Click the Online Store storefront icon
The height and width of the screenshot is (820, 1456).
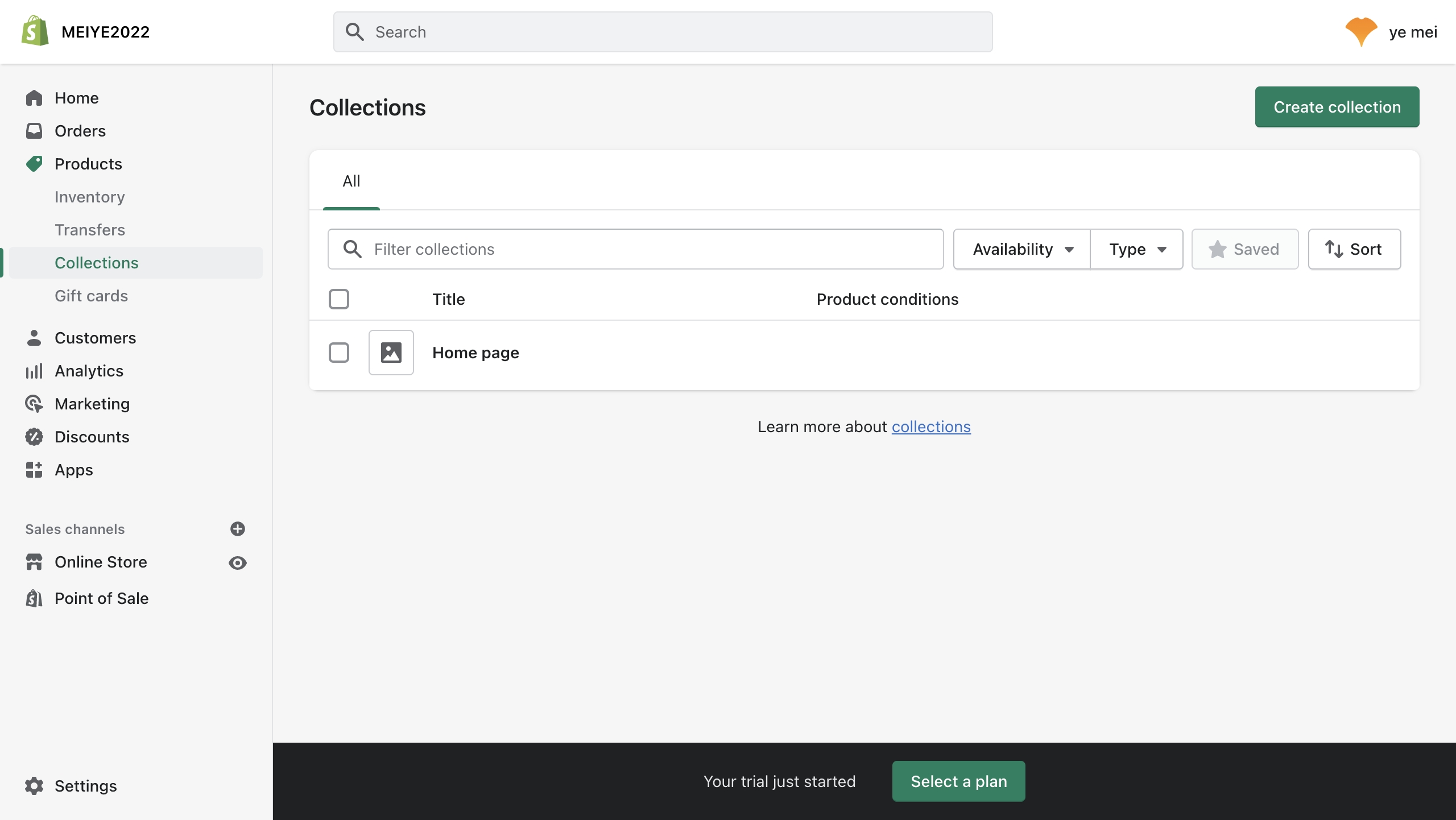[34, 562]
